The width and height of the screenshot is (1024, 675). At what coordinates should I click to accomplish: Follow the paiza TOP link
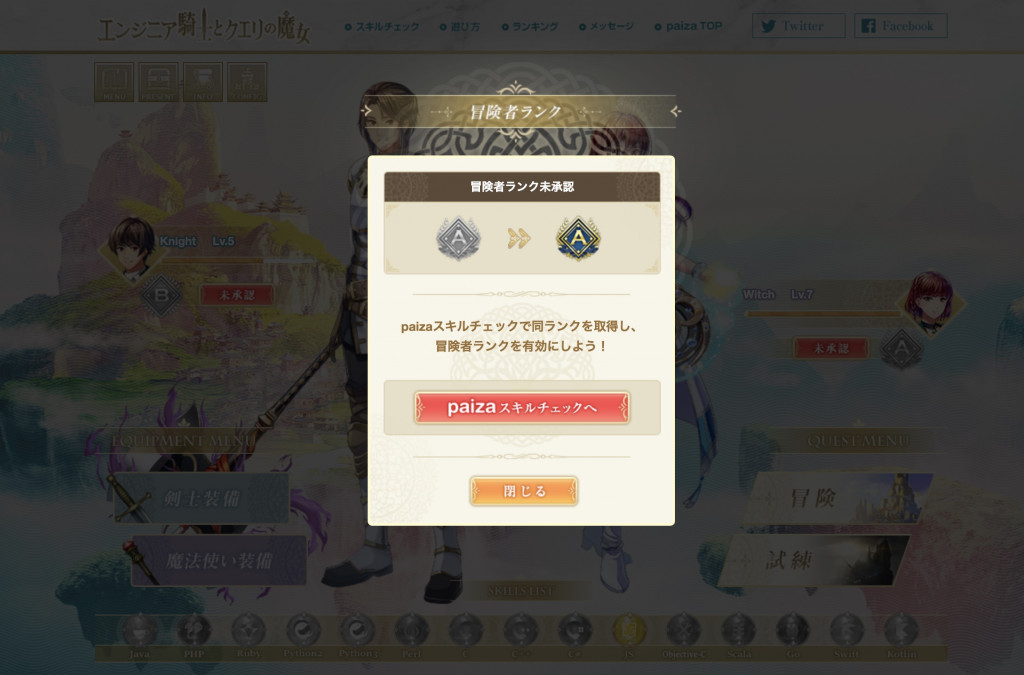(x=689, y=26)
